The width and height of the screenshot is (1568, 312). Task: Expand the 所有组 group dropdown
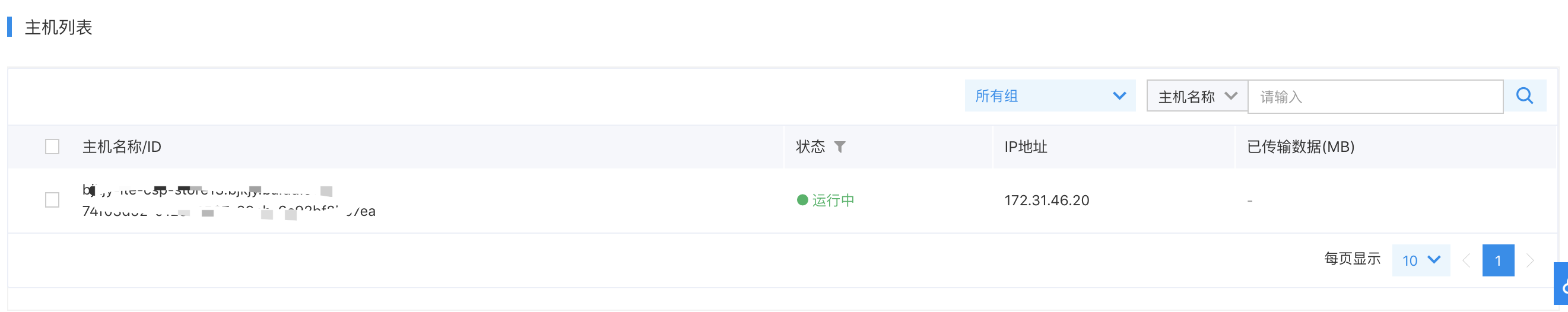(1050, 96)
